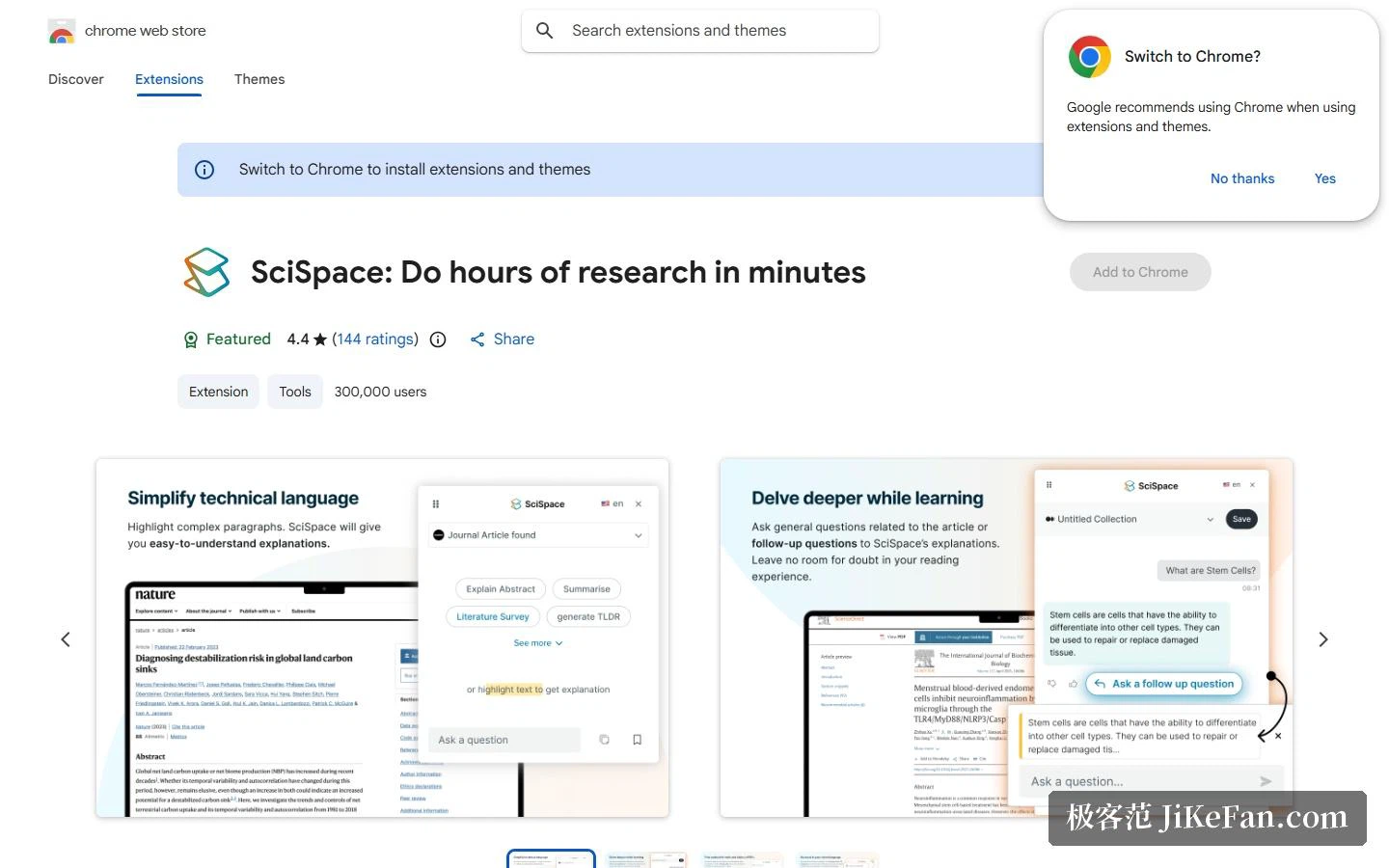1389x868 pixels.
Task: Click the Add to Chrome button
Action: (1140, 272)
